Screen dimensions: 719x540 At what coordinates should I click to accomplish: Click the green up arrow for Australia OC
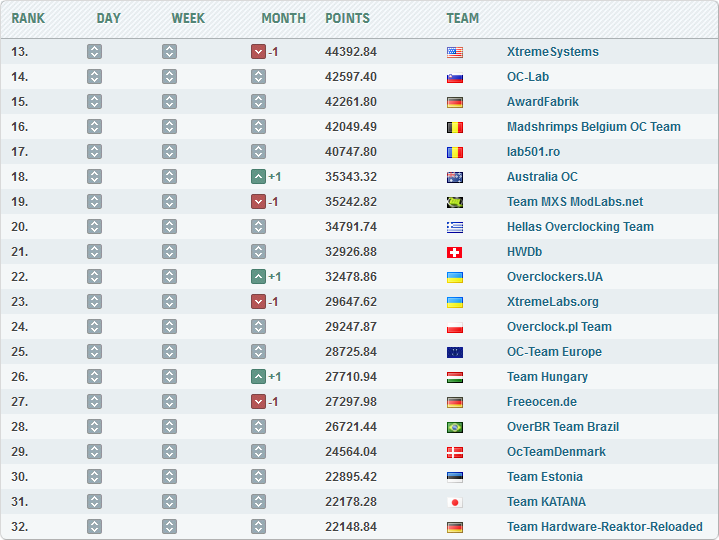[x=258, y=177]
